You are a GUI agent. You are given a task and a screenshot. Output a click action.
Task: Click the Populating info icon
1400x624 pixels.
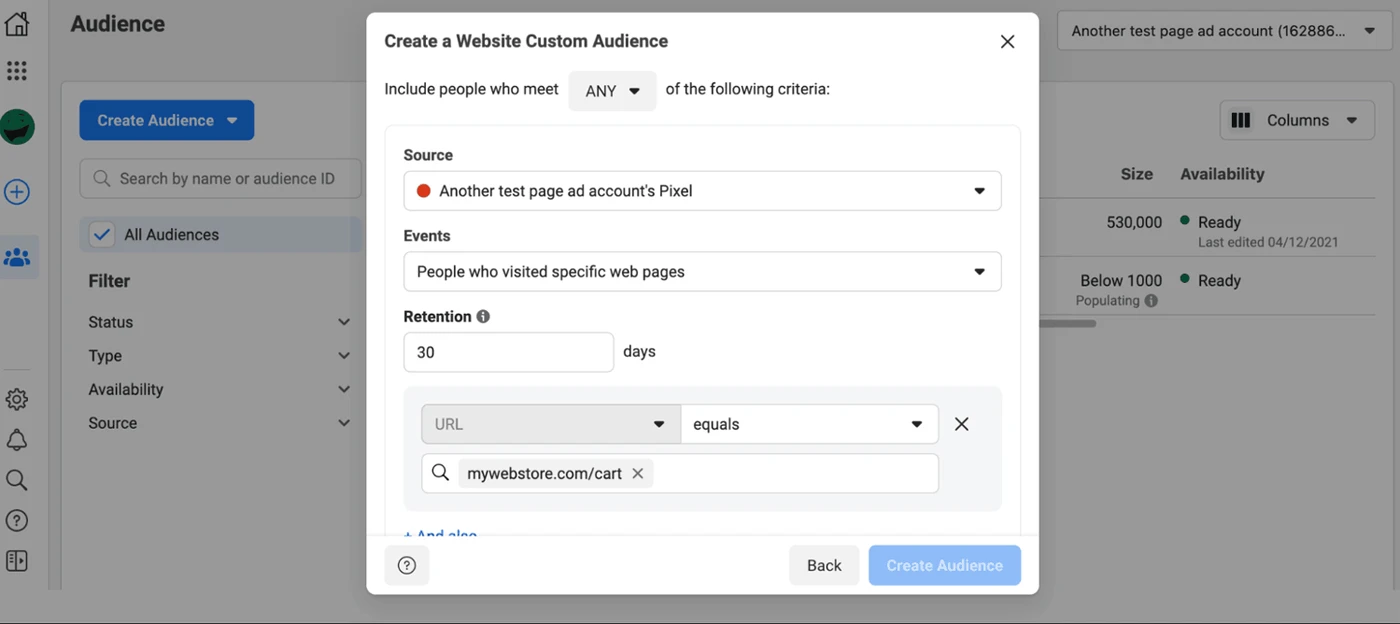pos(1151,301)
